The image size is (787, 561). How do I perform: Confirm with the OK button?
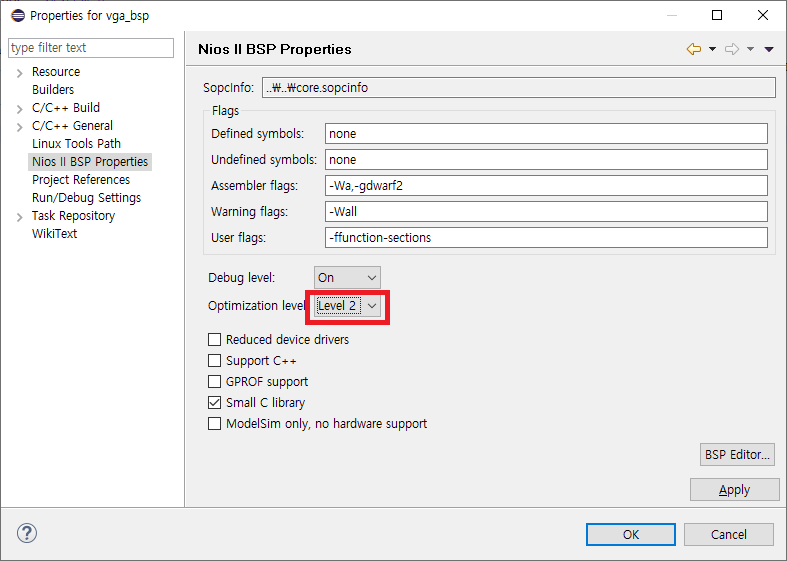631,534
